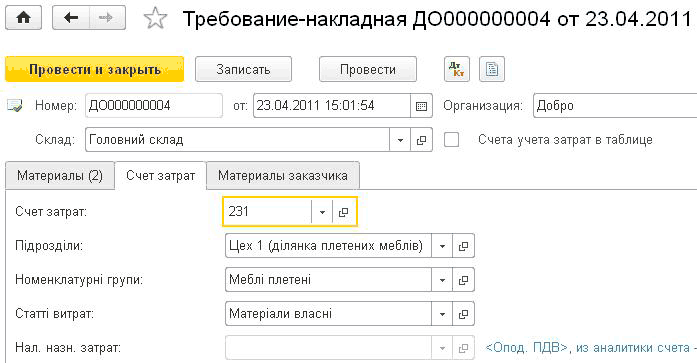
Task: Expand the Статті витрат dropdown arrow
Action: click(x=442, y=314)
